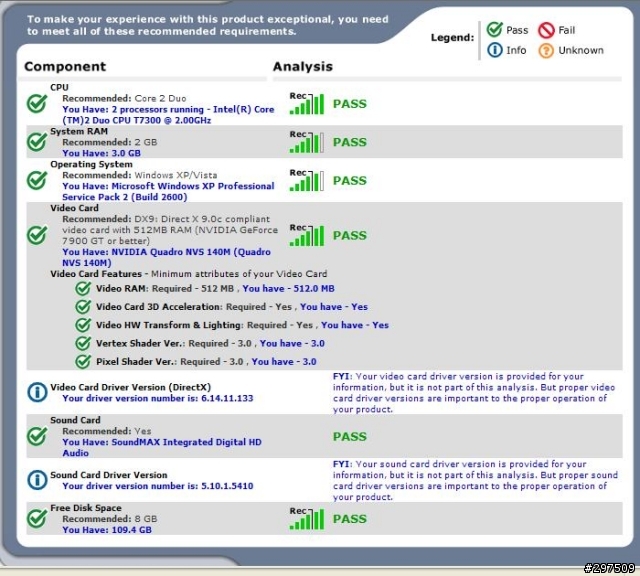Click the Sound Card pass checkmark icon

[37, 436]
